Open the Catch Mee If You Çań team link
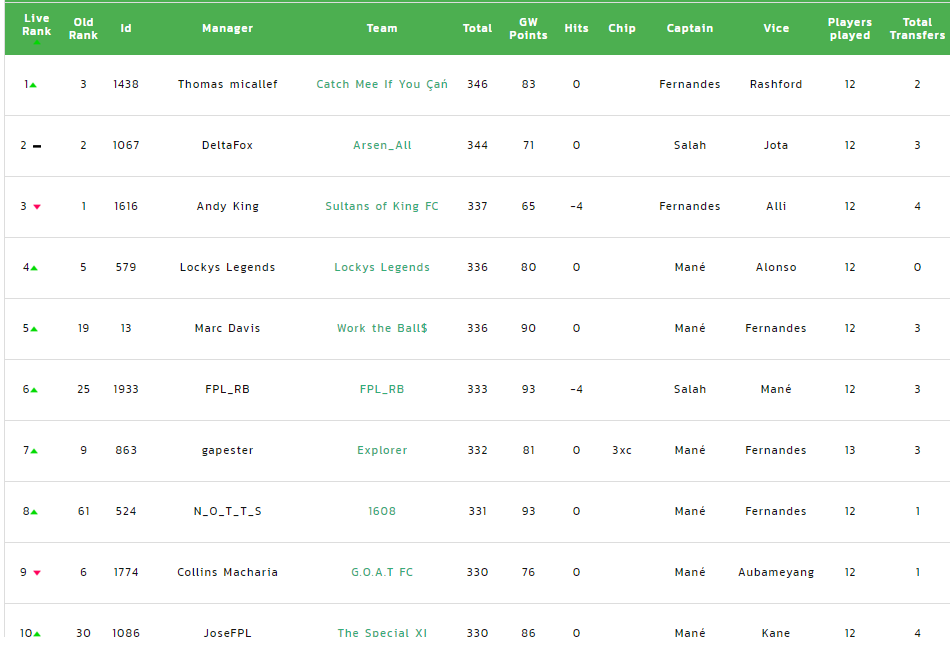The height and width of the screenshot is (658, 950). [382, 84]
